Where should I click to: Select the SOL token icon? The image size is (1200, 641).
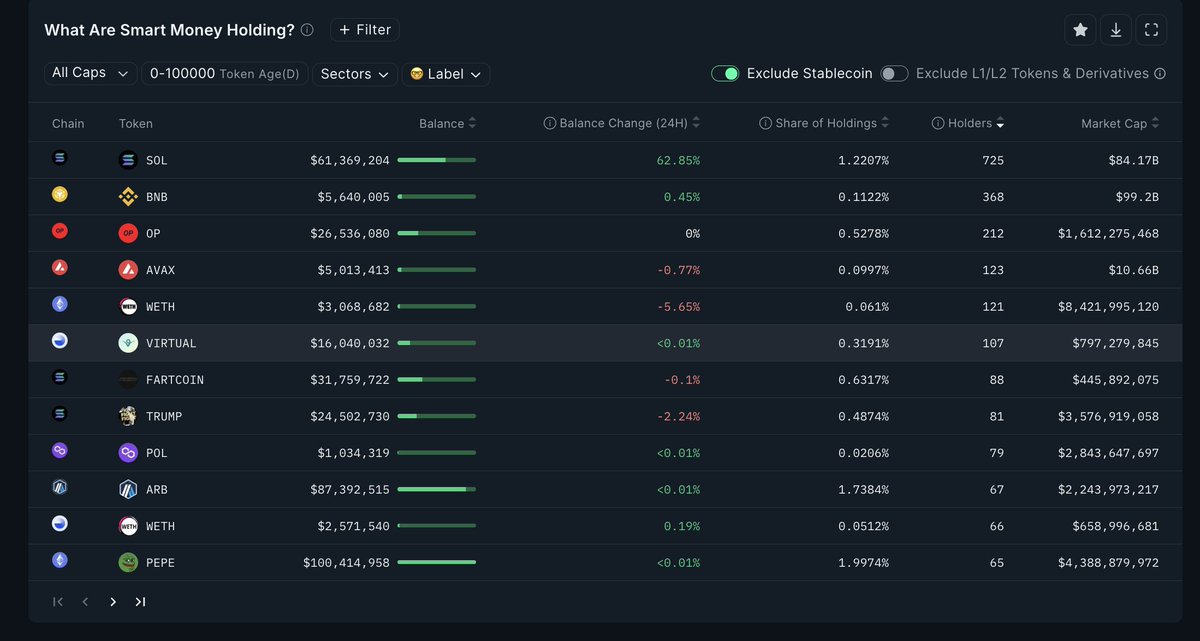coord(128,159)
